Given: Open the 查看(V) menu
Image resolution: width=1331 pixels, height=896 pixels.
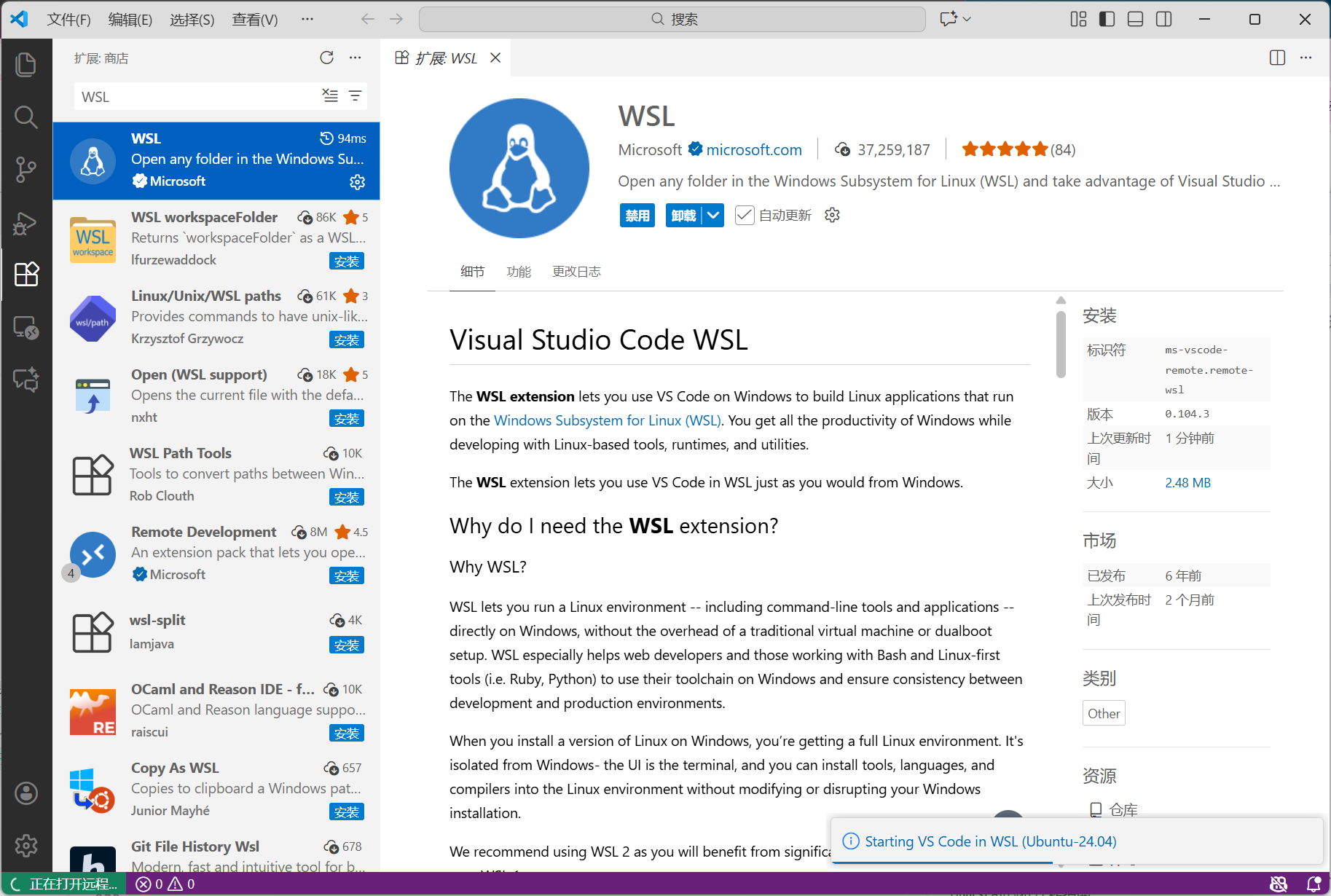Looking at the screenshot, I should [255, 20].
